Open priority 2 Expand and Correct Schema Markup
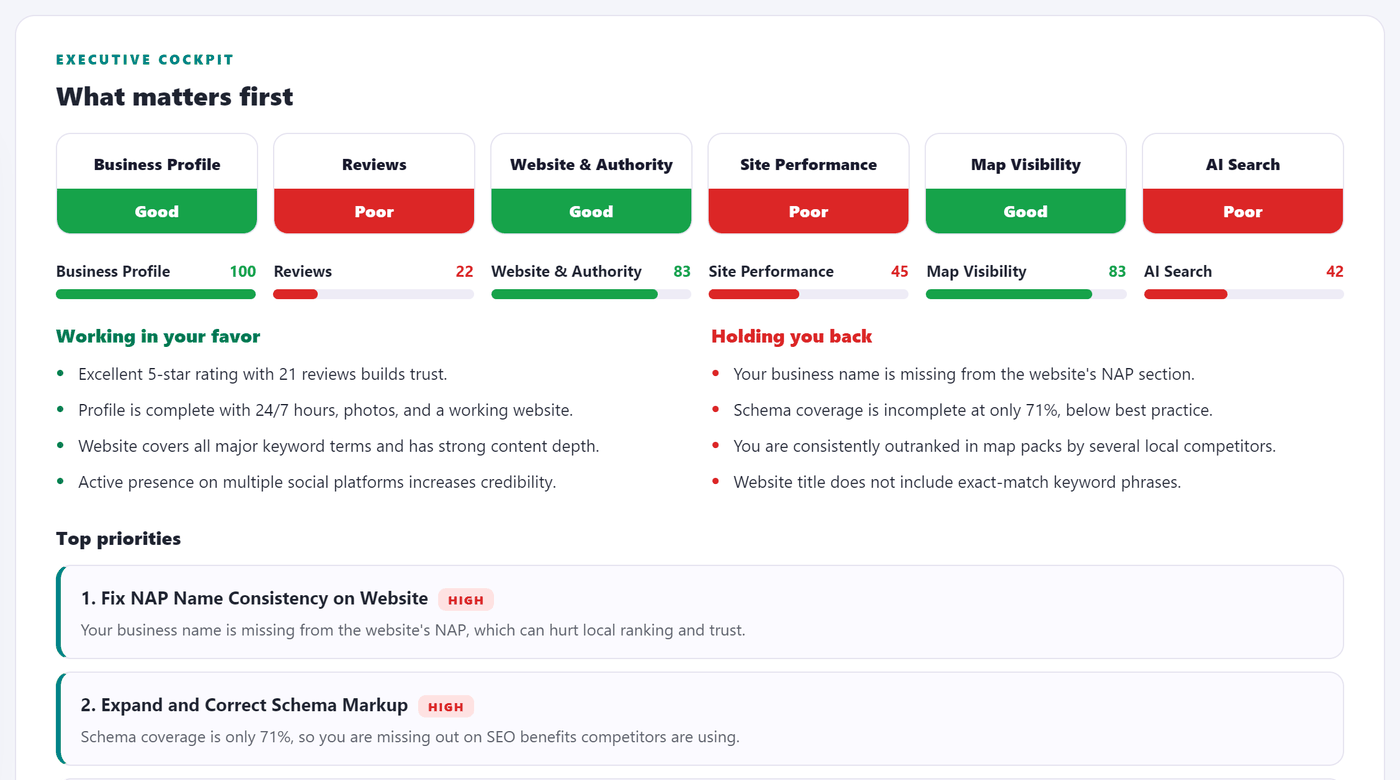The height and width of the screenshot is (780, 1400). coord(700,719)
